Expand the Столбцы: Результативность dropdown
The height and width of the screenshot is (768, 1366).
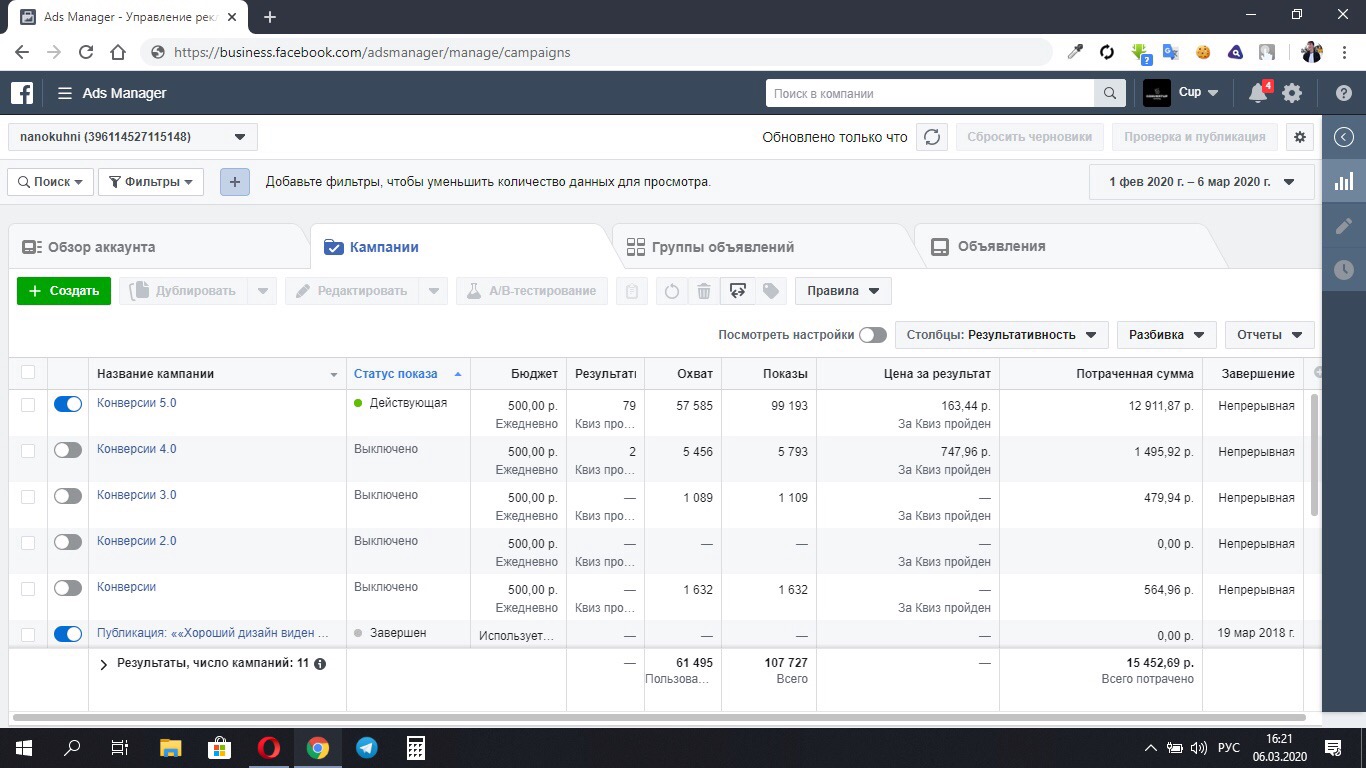(1001, 335)
